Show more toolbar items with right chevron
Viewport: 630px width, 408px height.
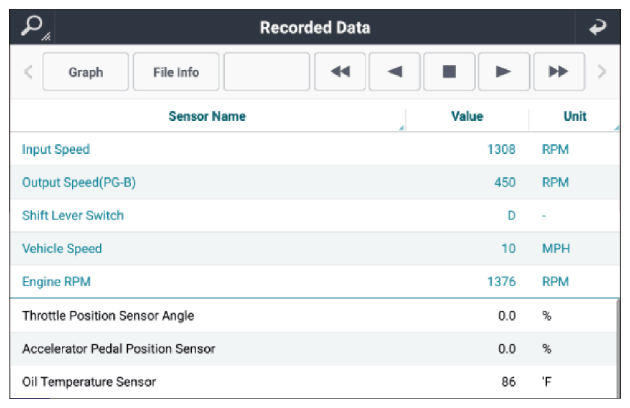click(x=601, y=72)
